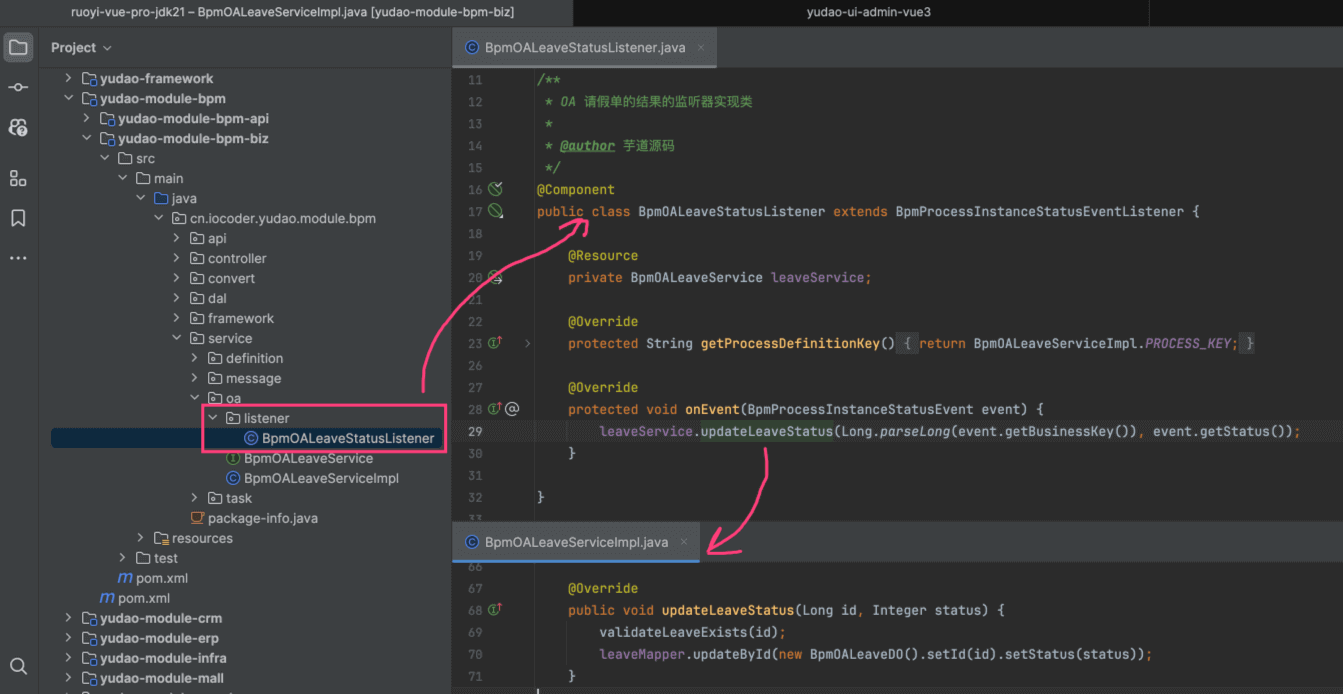Unfold collapsed getProcessDefinitionKey method on line 23
Screen dimensions: 1343x694
point(528,343)
